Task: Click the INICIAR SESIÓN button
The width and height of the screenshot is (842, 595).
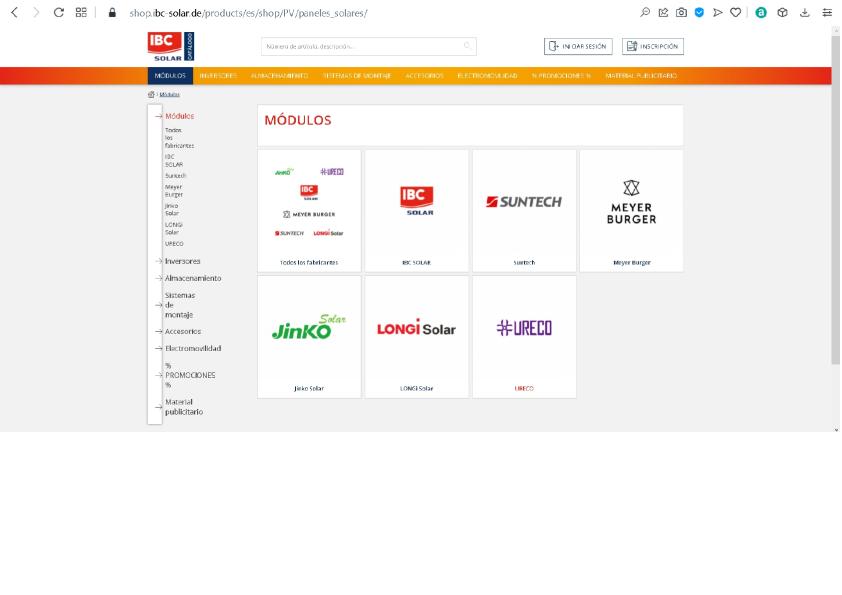Action: (x=578, y=46)
